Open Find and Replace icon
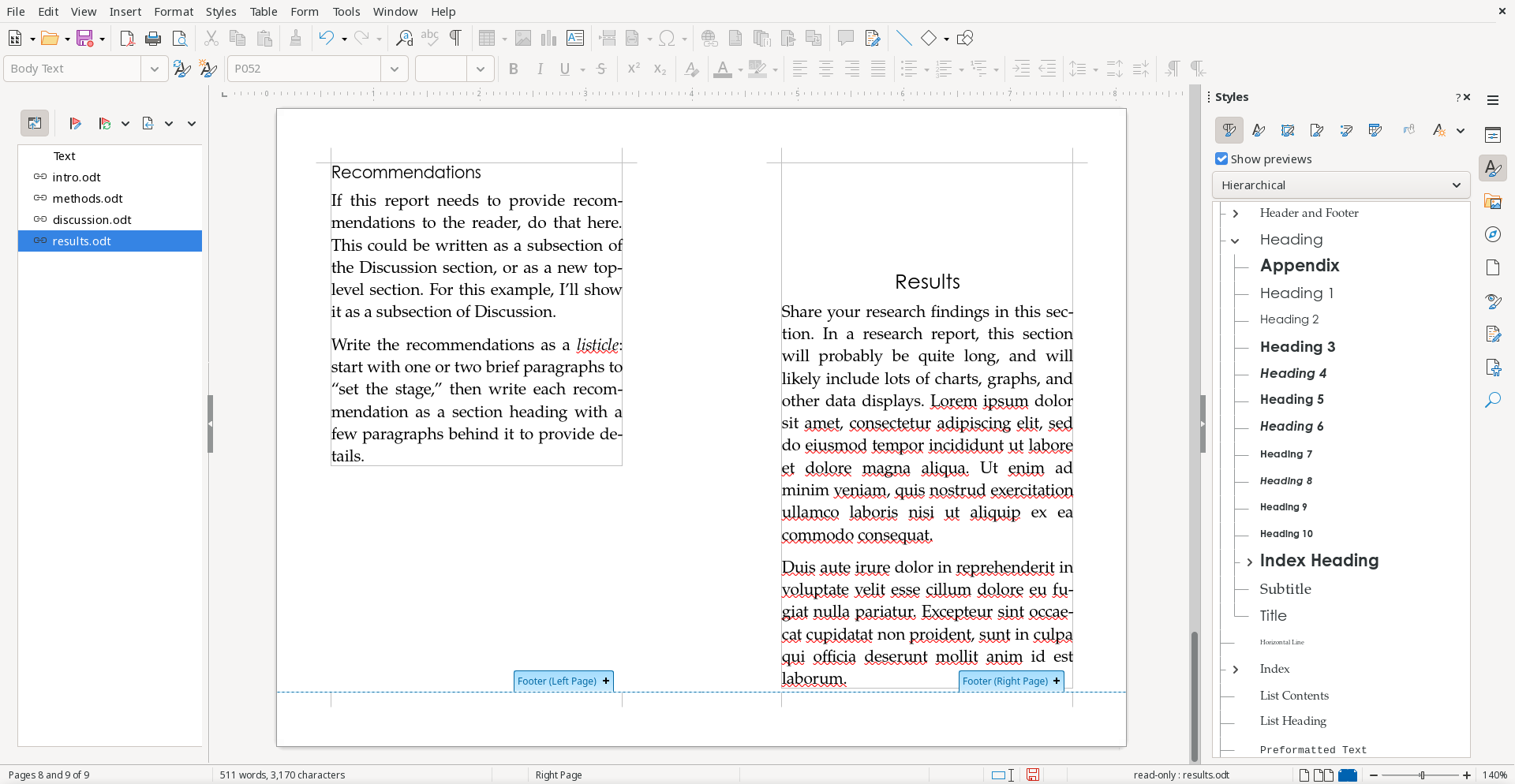Viewport: 1515px width, 784px height. coord(404,38)
